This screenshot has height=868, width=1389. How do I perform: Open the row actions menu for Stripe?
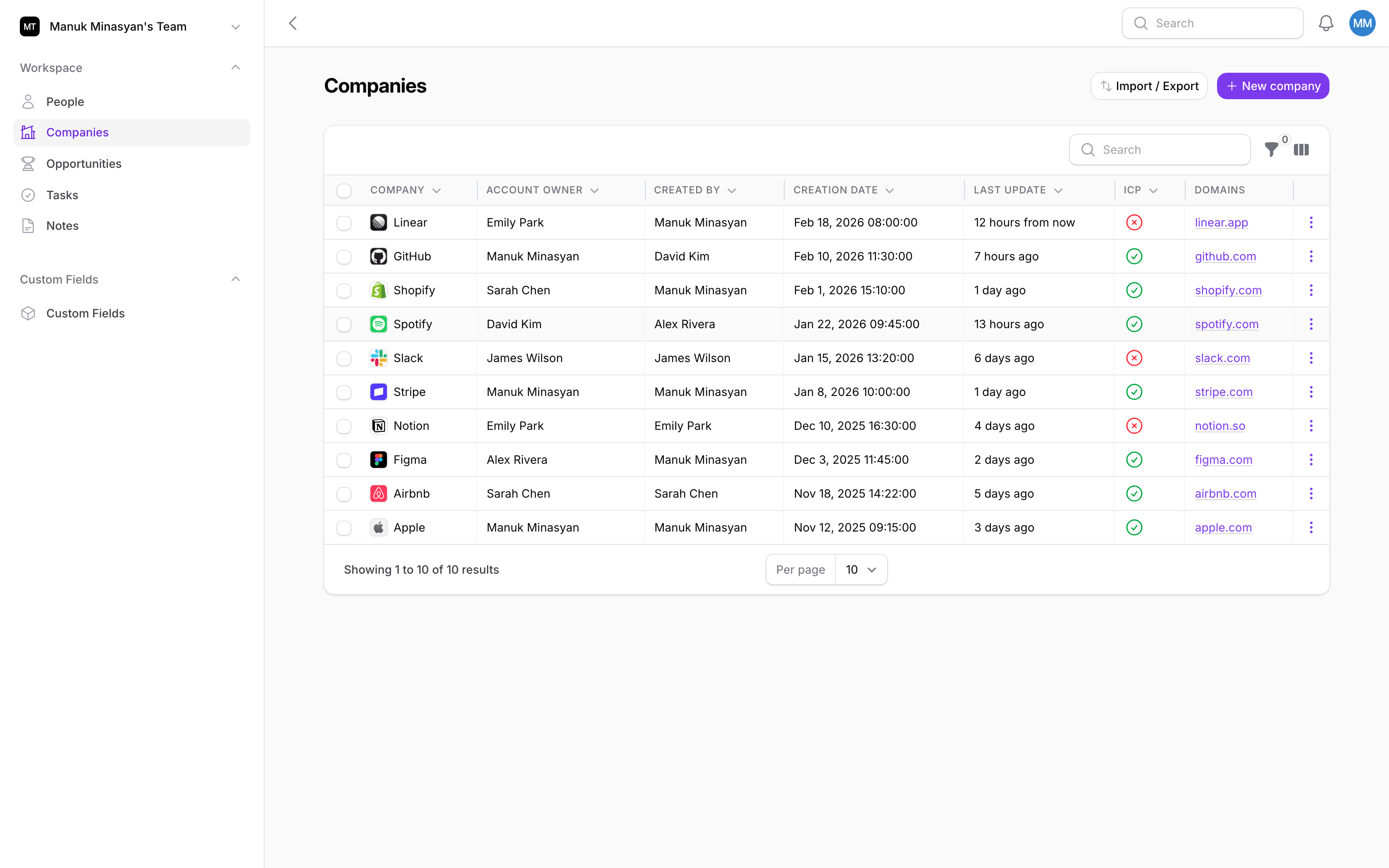1311,391
